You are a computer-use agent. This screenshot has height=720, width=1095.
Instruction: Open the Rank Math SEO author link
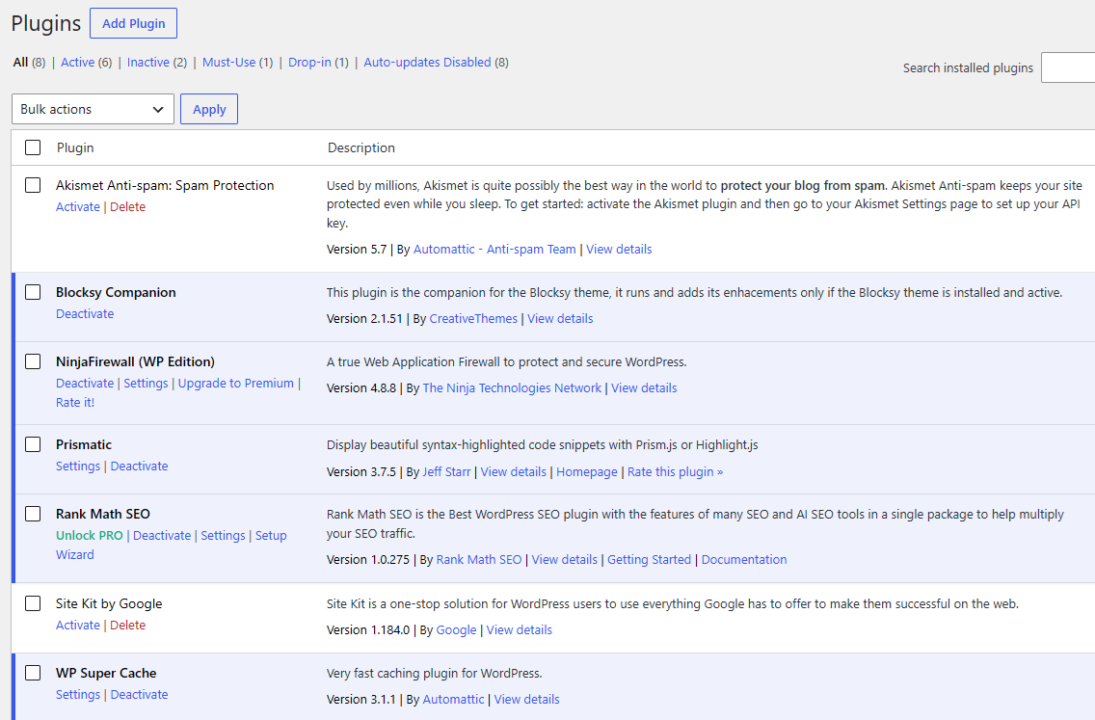[x=479, y=559]
